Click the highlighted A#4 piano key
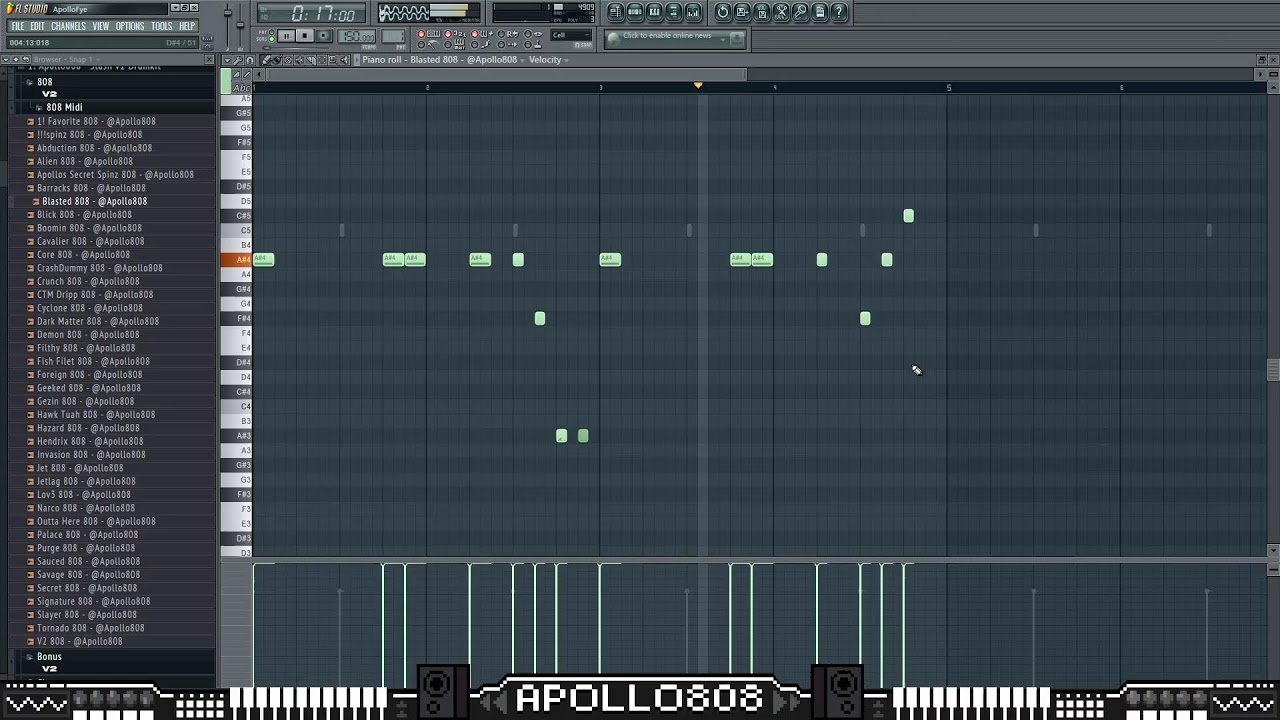The height and width of the screenshot is (720, 1280). pos(236,260)
